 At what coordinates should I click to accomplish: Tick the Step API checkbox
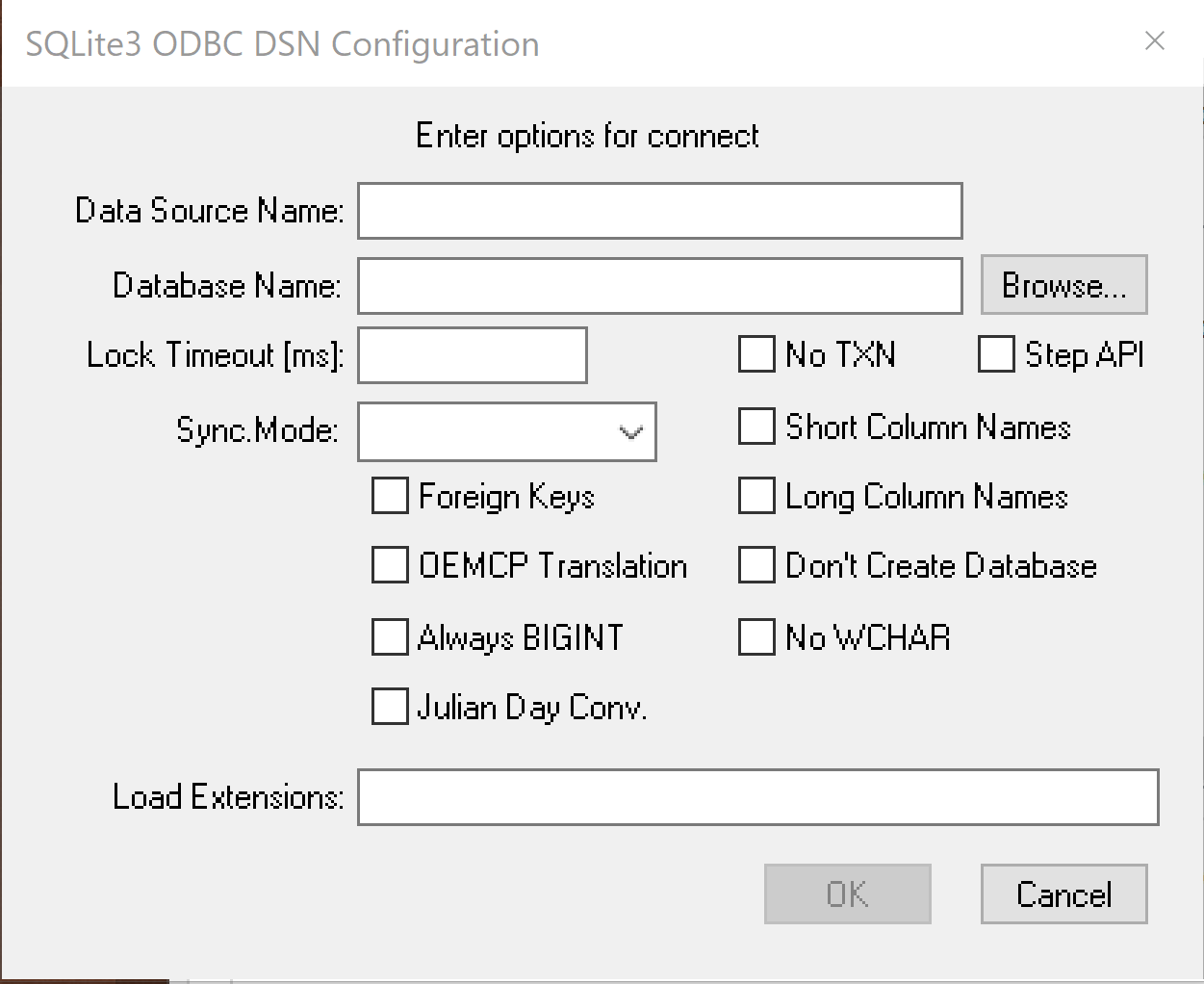coord(996,354)
